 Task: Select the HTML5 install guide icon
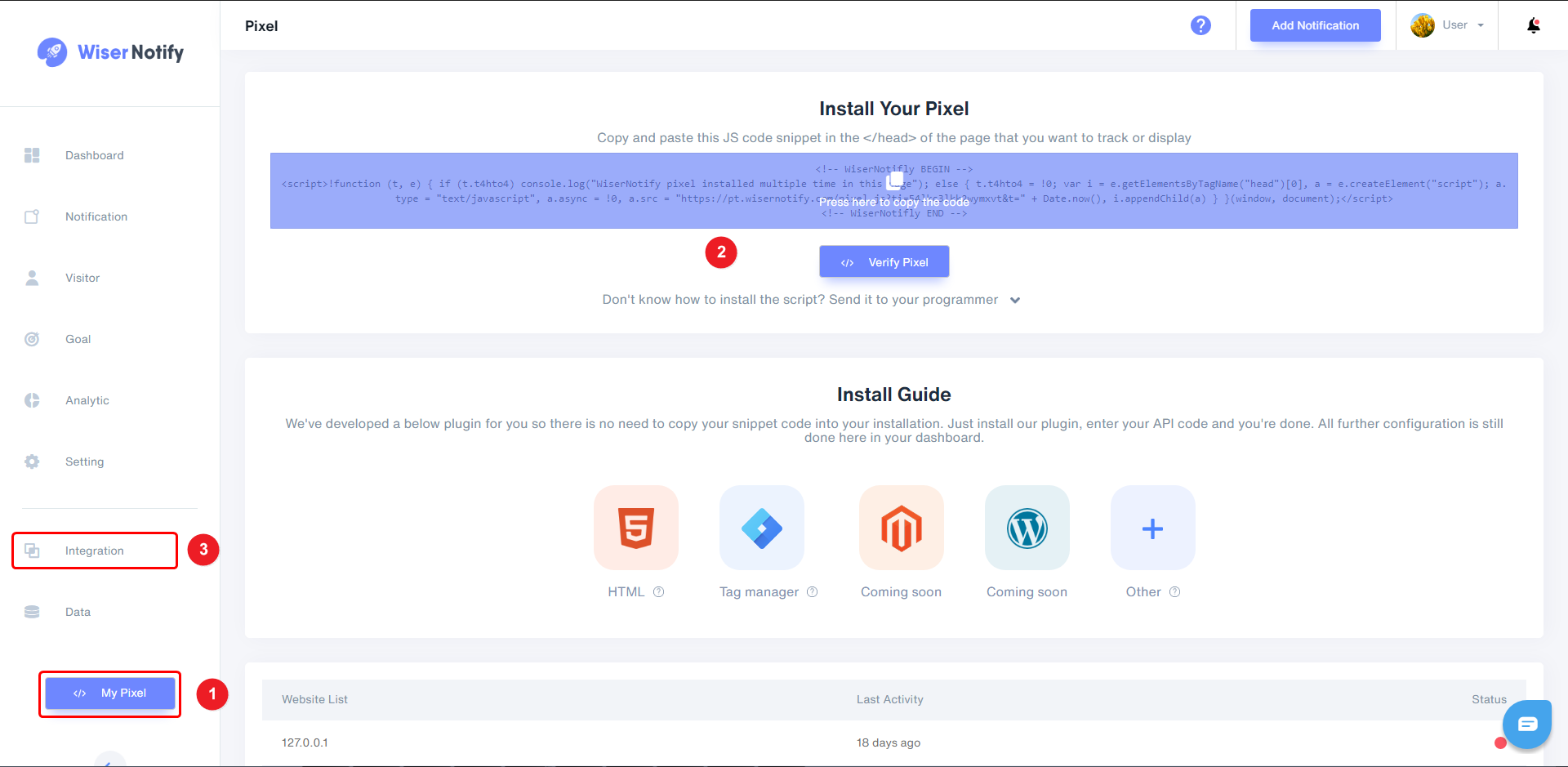click(636, 528)
